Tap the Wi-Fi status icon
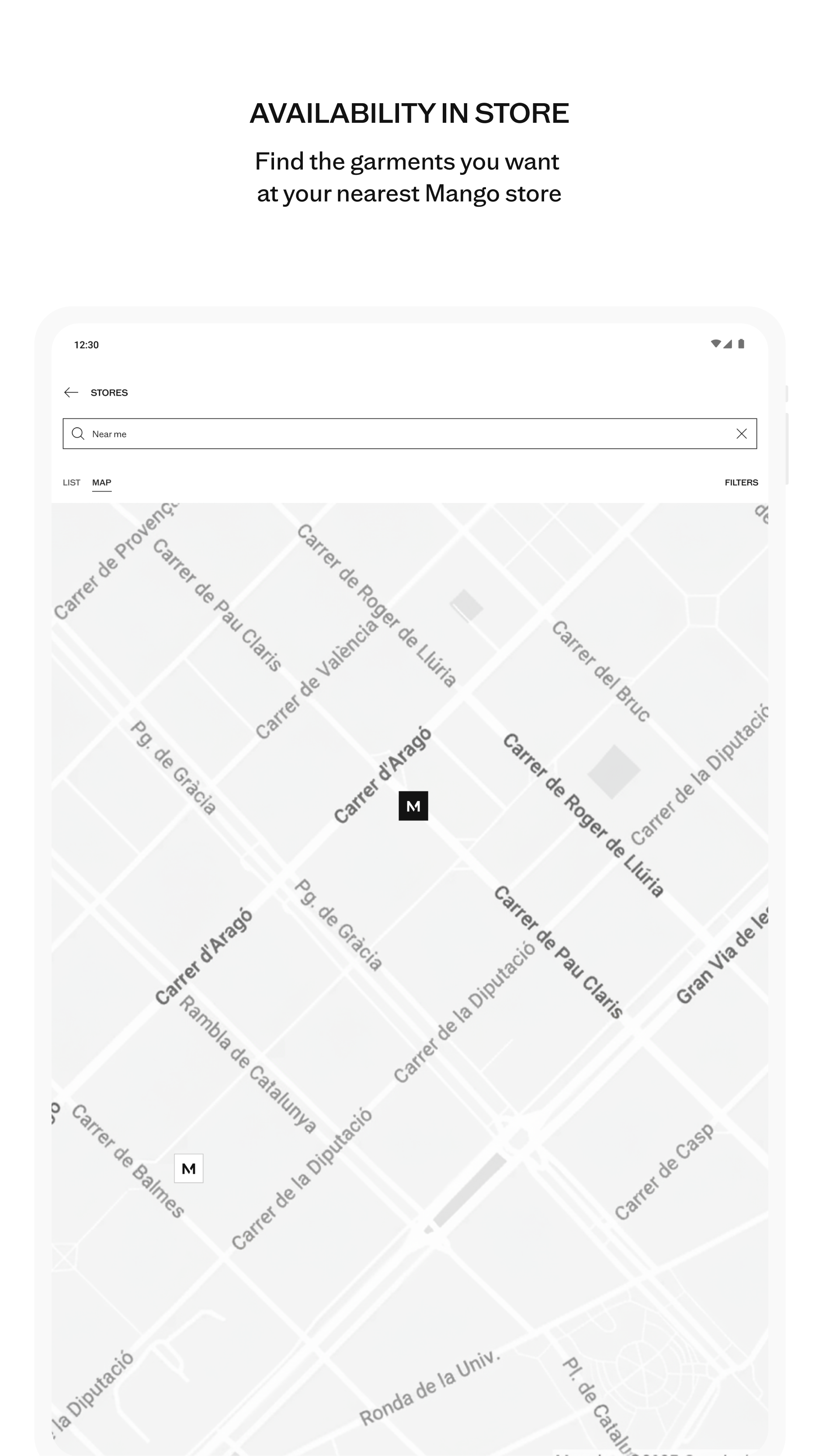This screenshot has width=819, height=1456. coord(715,343)
